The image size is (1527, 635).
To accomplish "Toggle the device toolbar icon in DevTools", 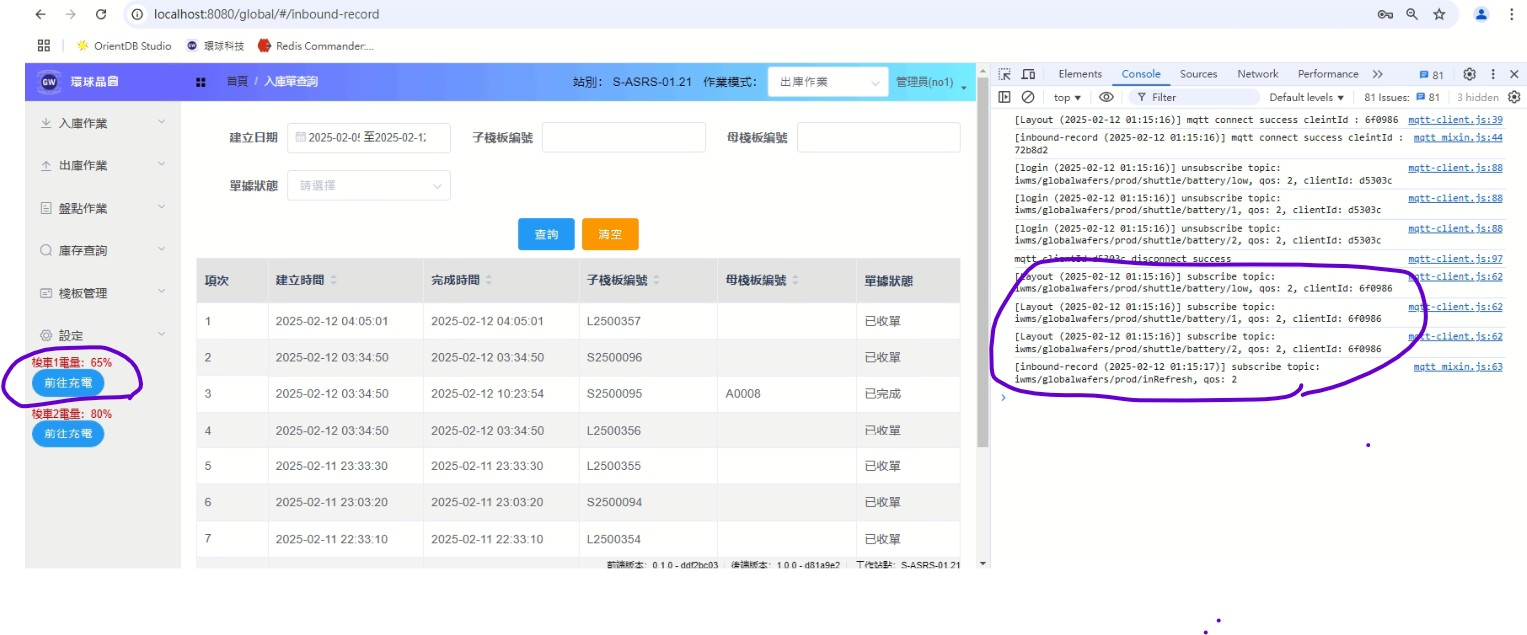I will (x=1027, y=74).
